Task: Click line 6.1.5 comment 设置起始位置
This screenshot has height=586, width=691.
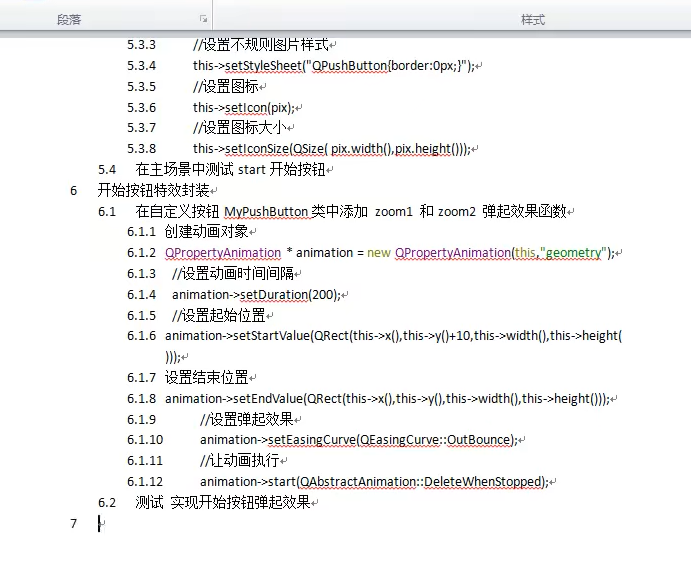Action: [x=219, y=315]
